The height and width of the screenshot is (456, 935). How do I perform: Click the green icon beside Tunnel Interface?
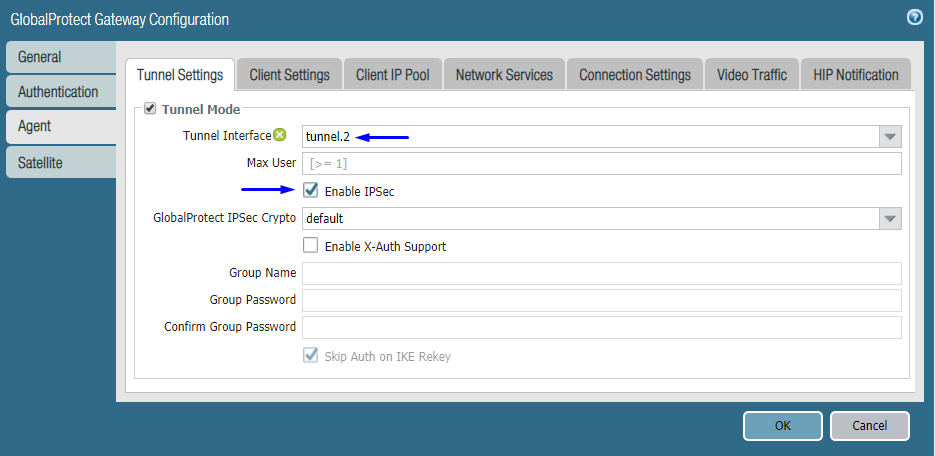(280, 136)
